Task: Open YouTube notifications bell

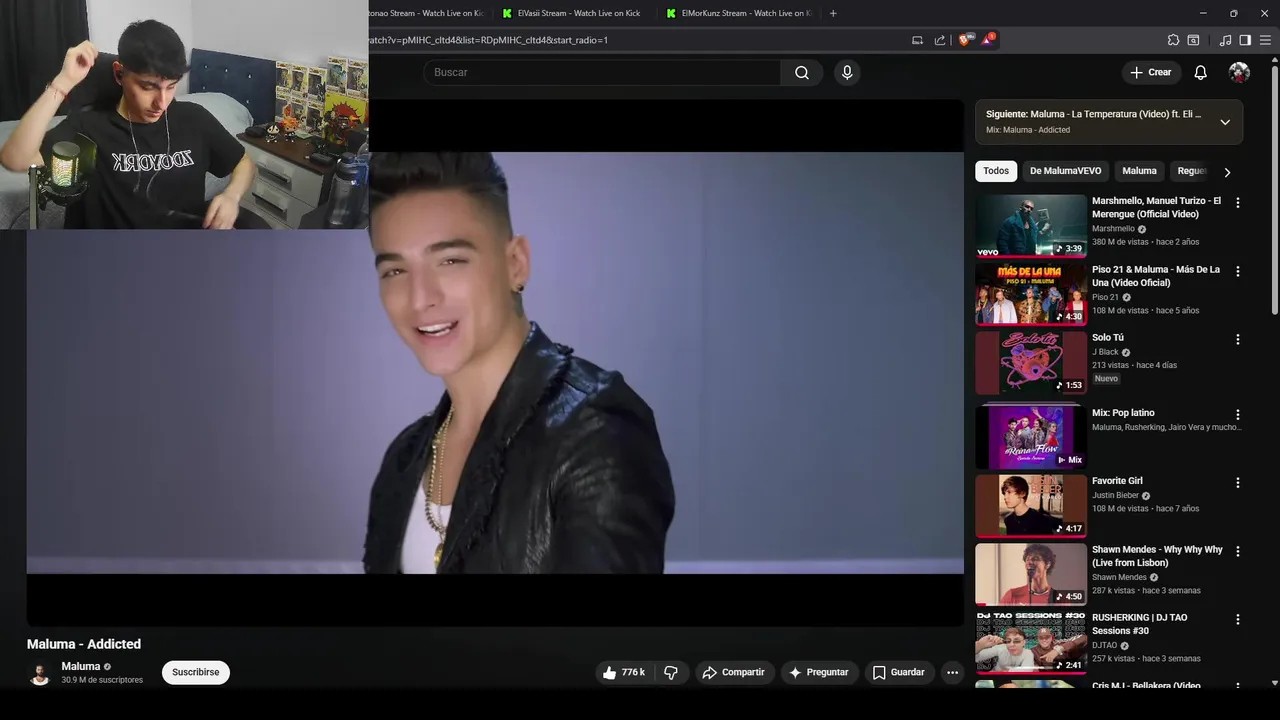Action: coord(1200,72)
